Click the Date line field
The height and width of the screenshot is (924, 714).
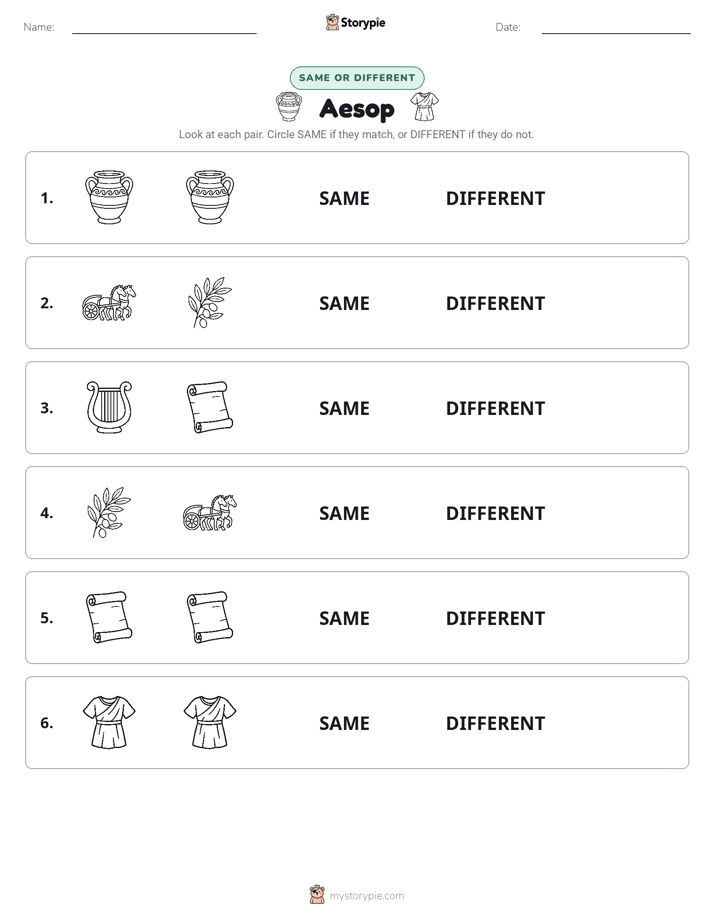click(616, 27)
